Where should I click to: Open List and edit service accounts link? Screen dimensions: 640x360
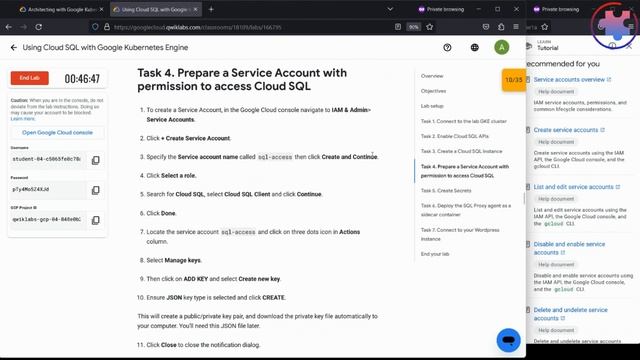pyautogui.click(x=573, y=187)
